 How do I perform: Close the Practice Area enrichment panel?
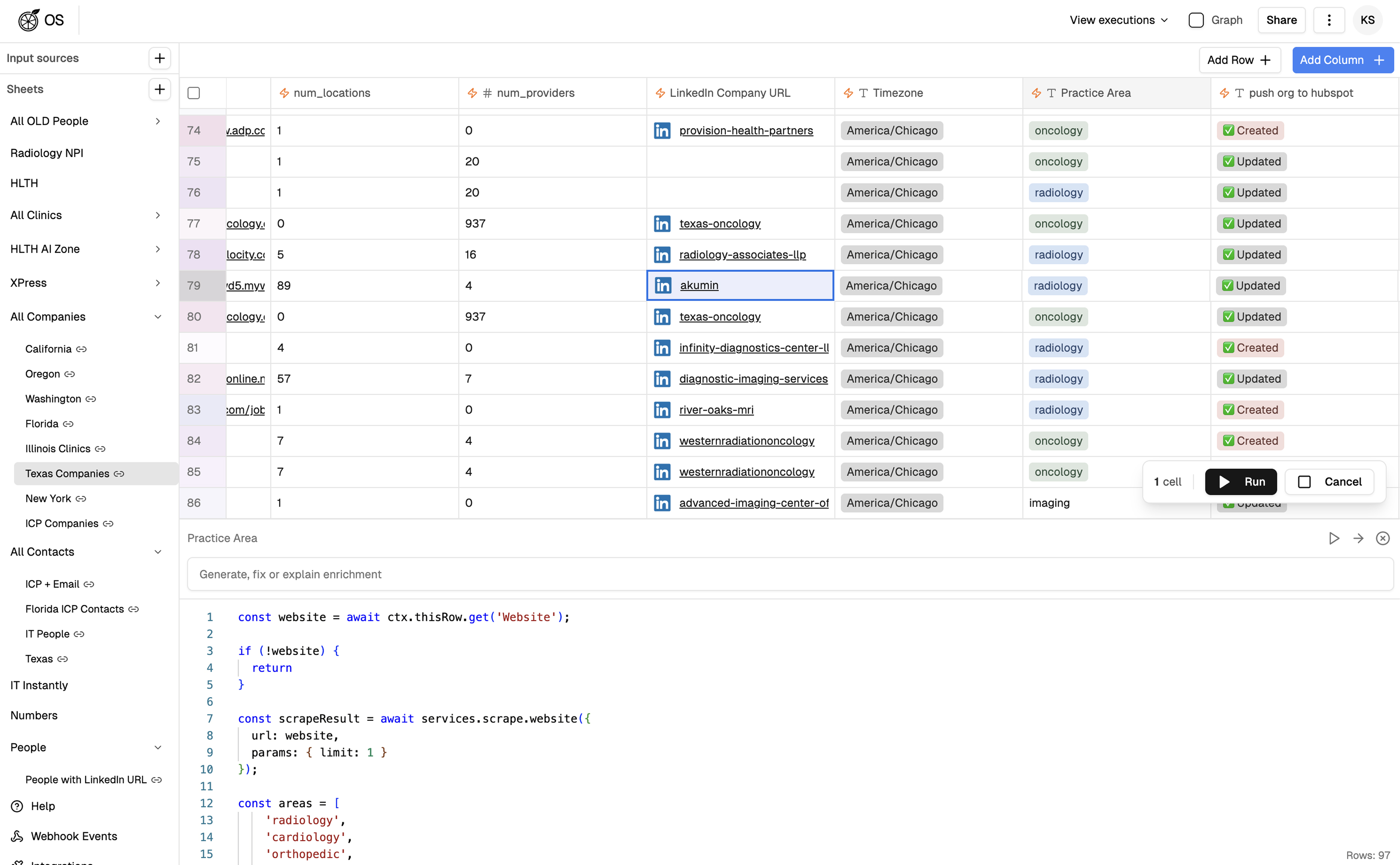[1382, 538]
